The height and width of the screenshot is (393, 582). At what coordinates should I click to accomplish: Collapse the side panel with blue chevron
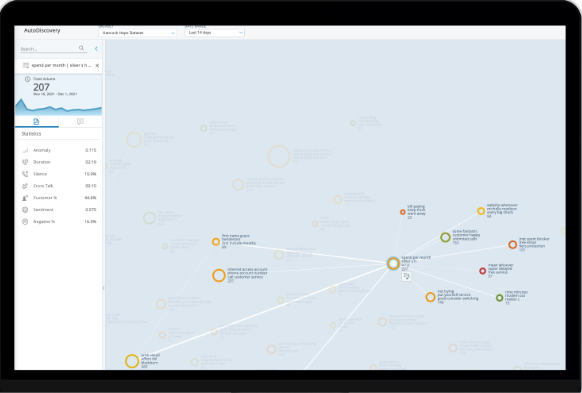click(x=96, y=49)
